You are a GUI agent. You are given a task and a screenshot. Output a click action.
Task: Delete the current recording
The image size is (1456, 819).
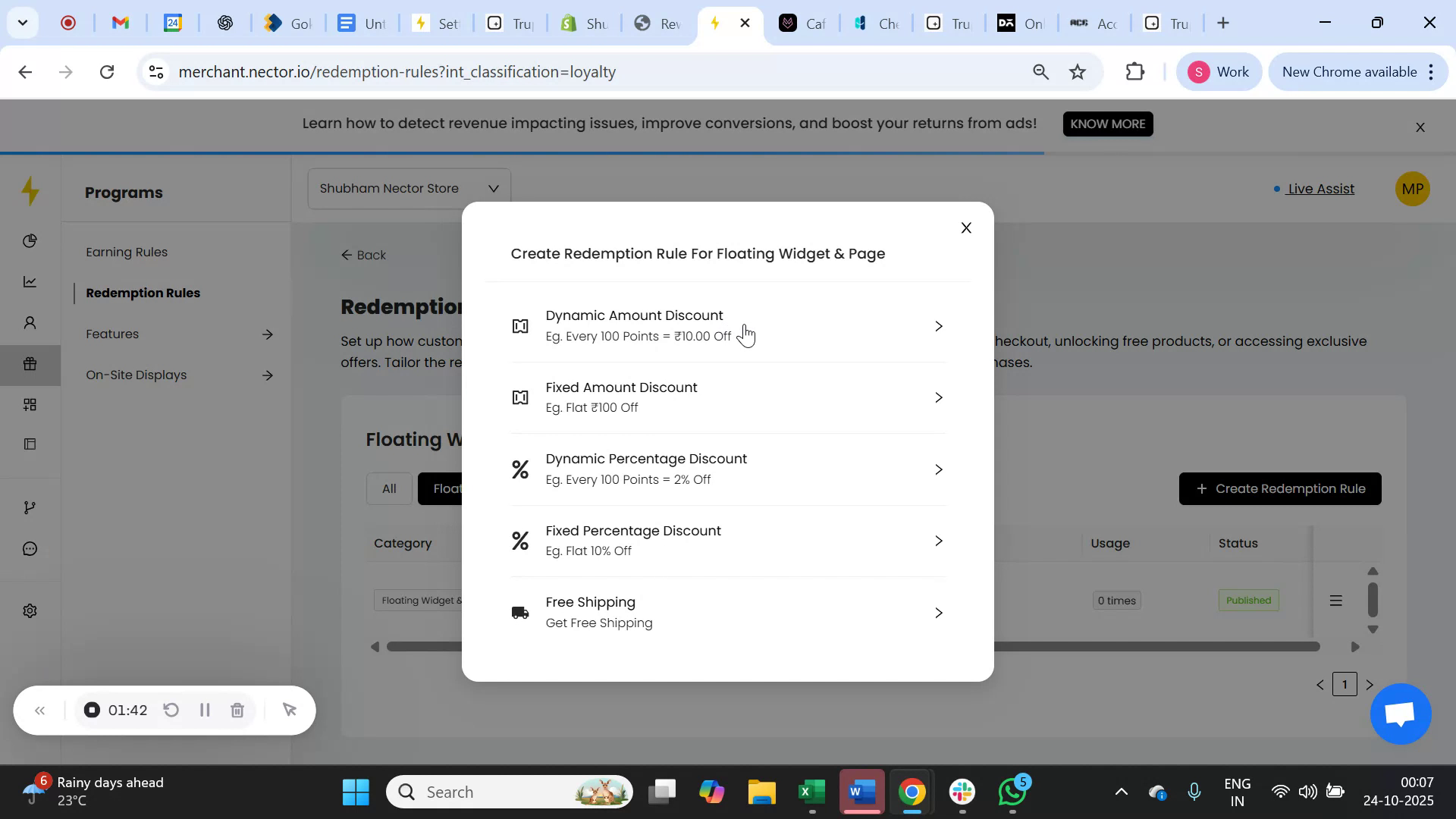click(x=237, y=710)
